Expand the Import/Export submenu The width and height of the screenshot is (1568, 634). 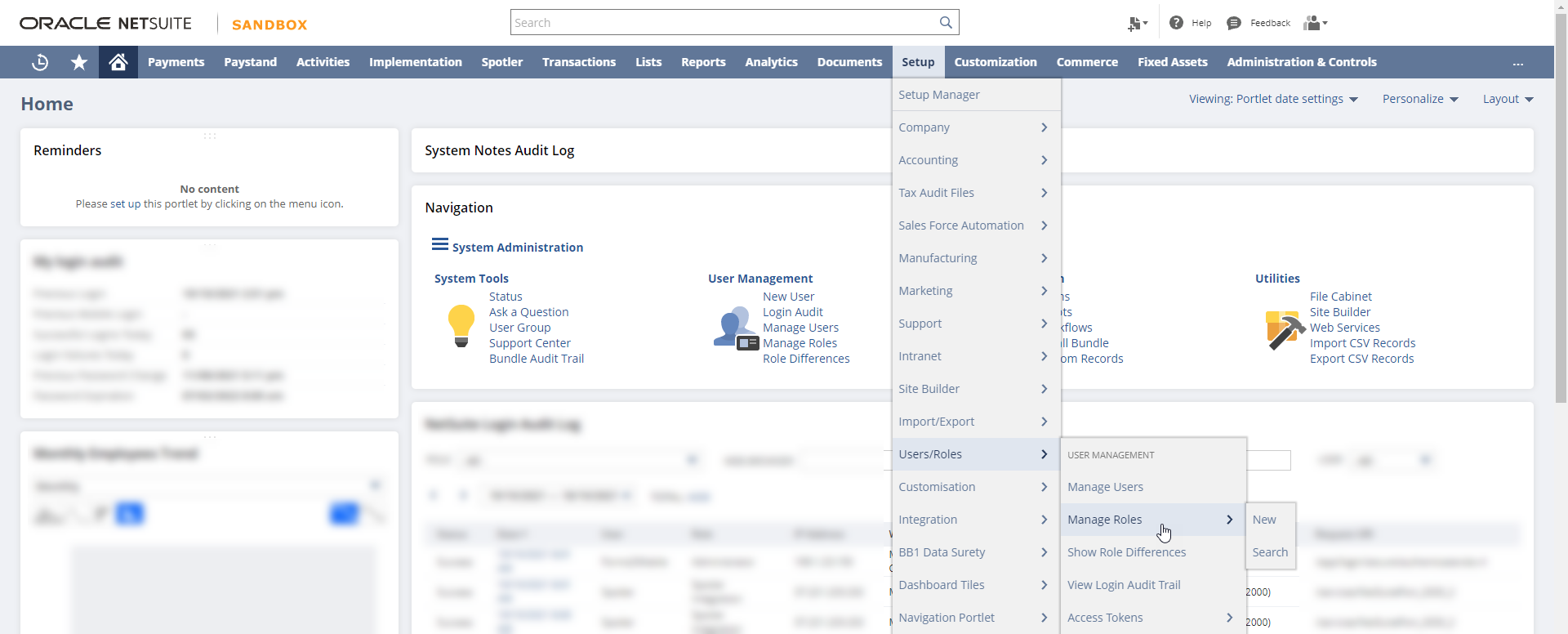point(977,422)
